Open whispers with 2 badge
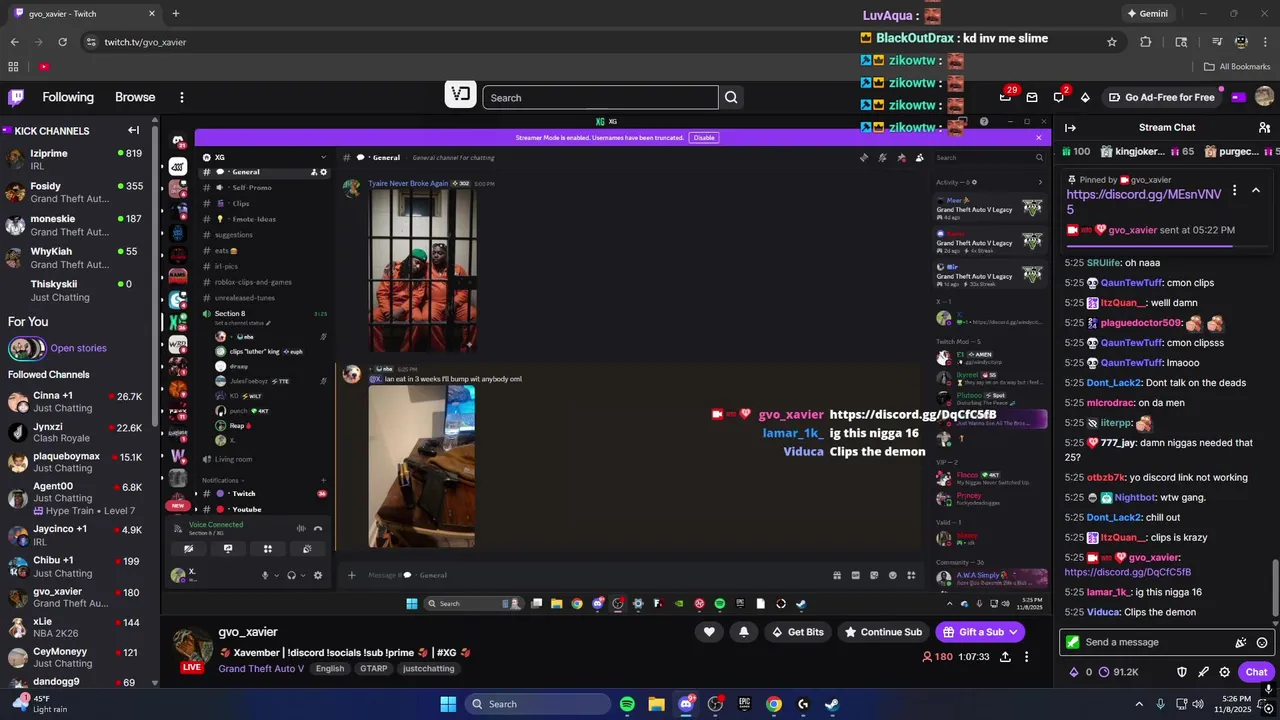Screen dimensions: 1280x720 point(1059,97)
